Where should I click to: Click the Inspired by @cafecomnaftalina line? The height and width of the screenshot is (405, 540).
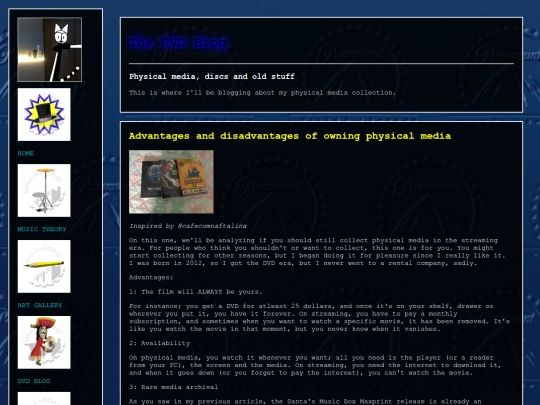tap(188, 226)
